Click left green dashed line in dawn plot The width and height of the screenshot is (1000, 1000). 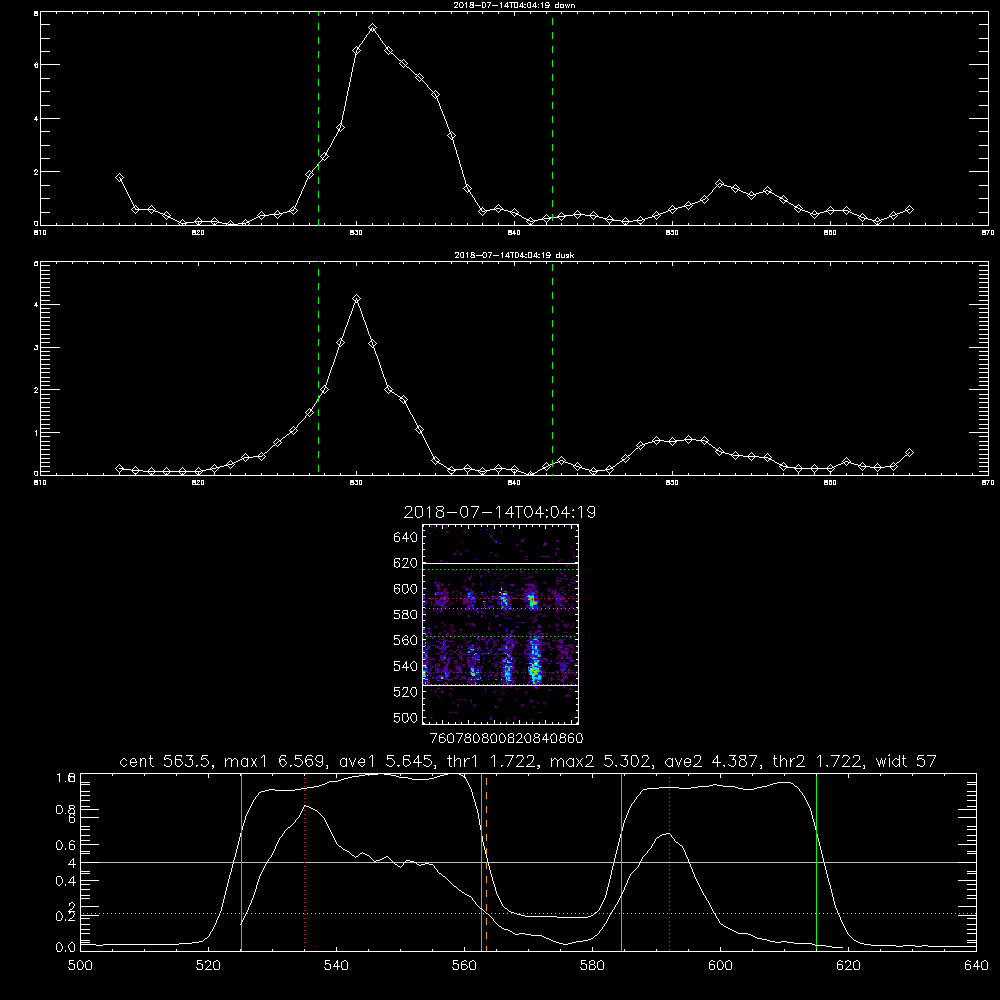[x=318, y=119]
